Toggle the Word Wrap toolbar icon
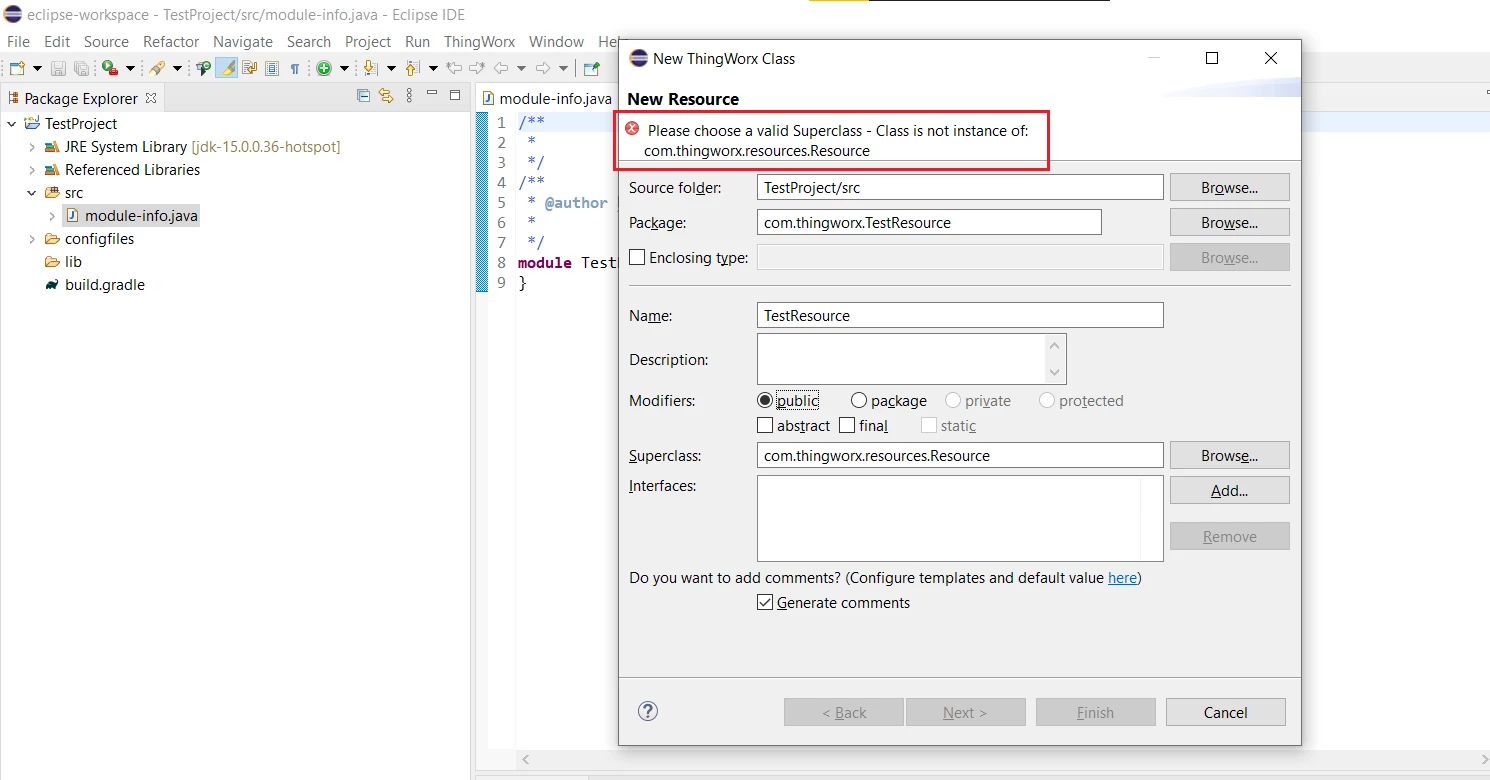Image resolution: width=1490 pixels, height=780 pixels. point(249,68)
